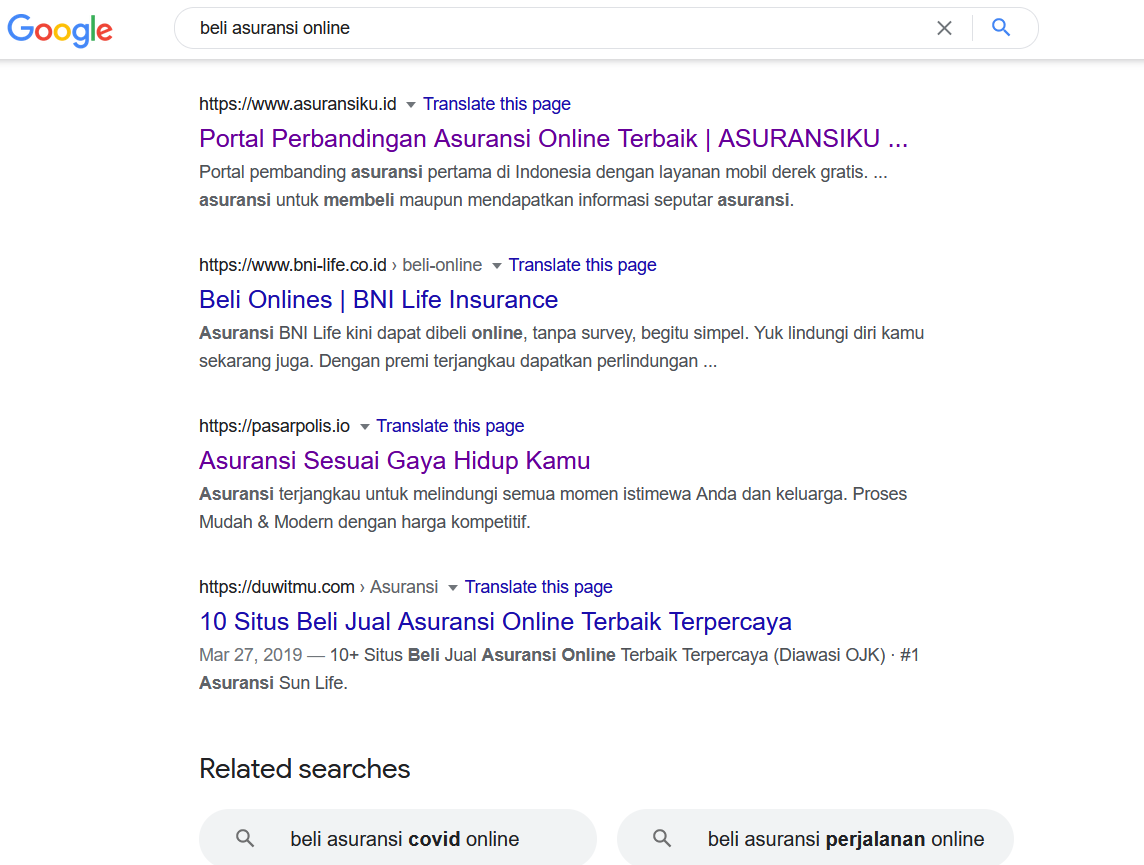Translate the pasarpolis.io result page

[x=450, y=426]
